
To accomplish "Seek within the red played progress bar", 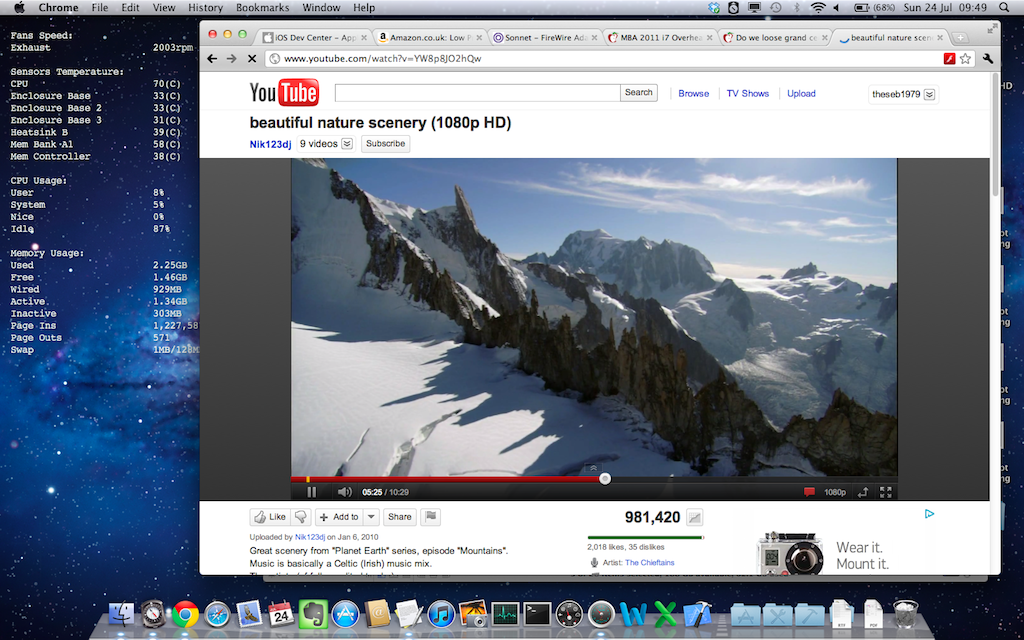I will coord(447,479).
